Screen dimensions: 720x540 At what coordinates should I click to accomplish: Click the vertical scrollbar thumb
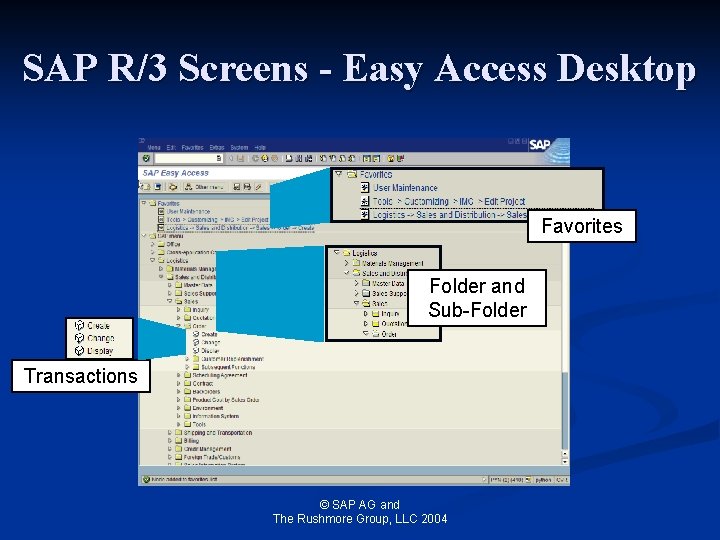point(565,410)
